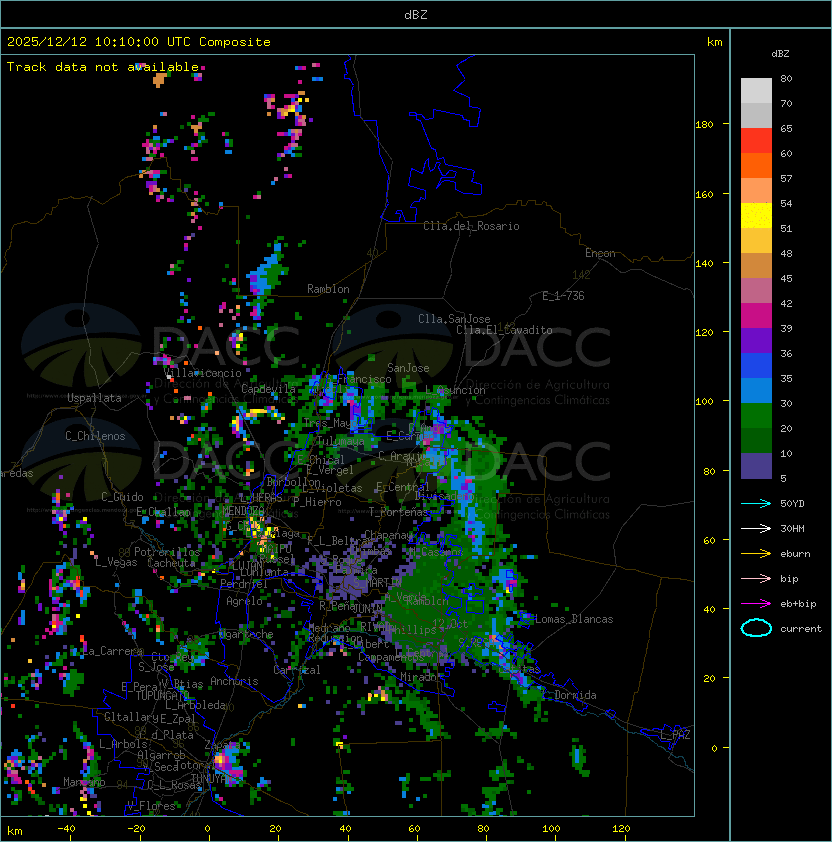Image resolution: width=832 pixels, height=842 pixels.
Task: Click the 'Phillips' place label
Action: coord(414,629)
